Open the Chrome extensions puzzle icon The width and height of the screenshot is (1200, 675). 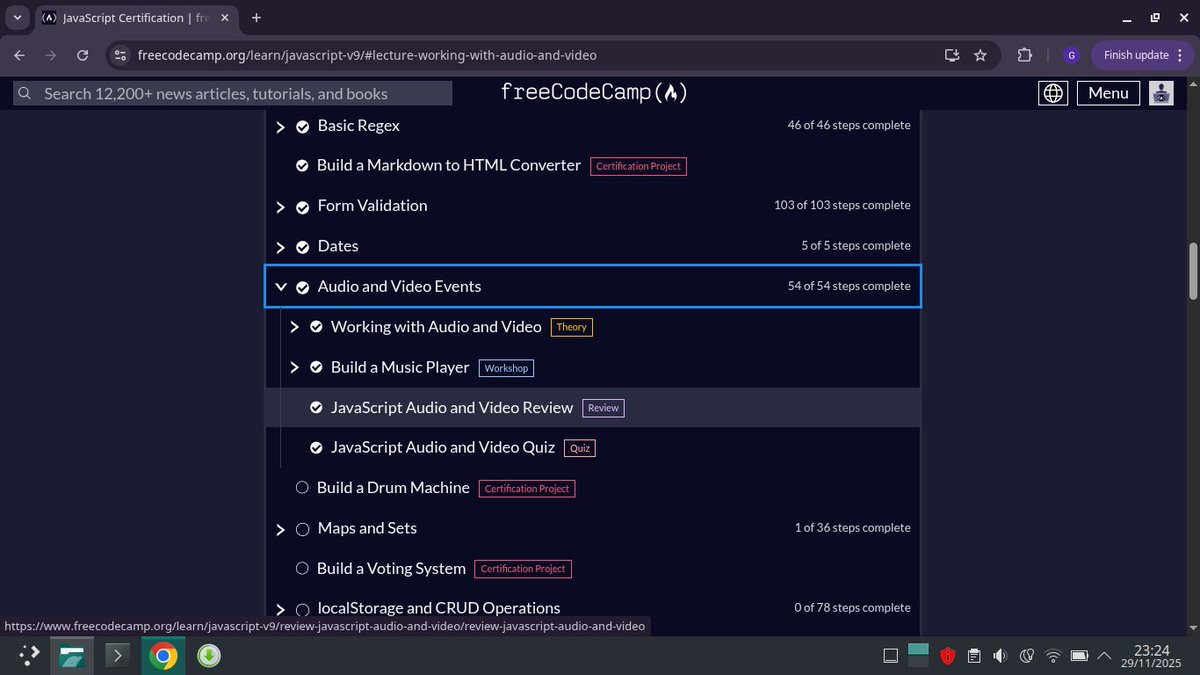pos(1024,55)
